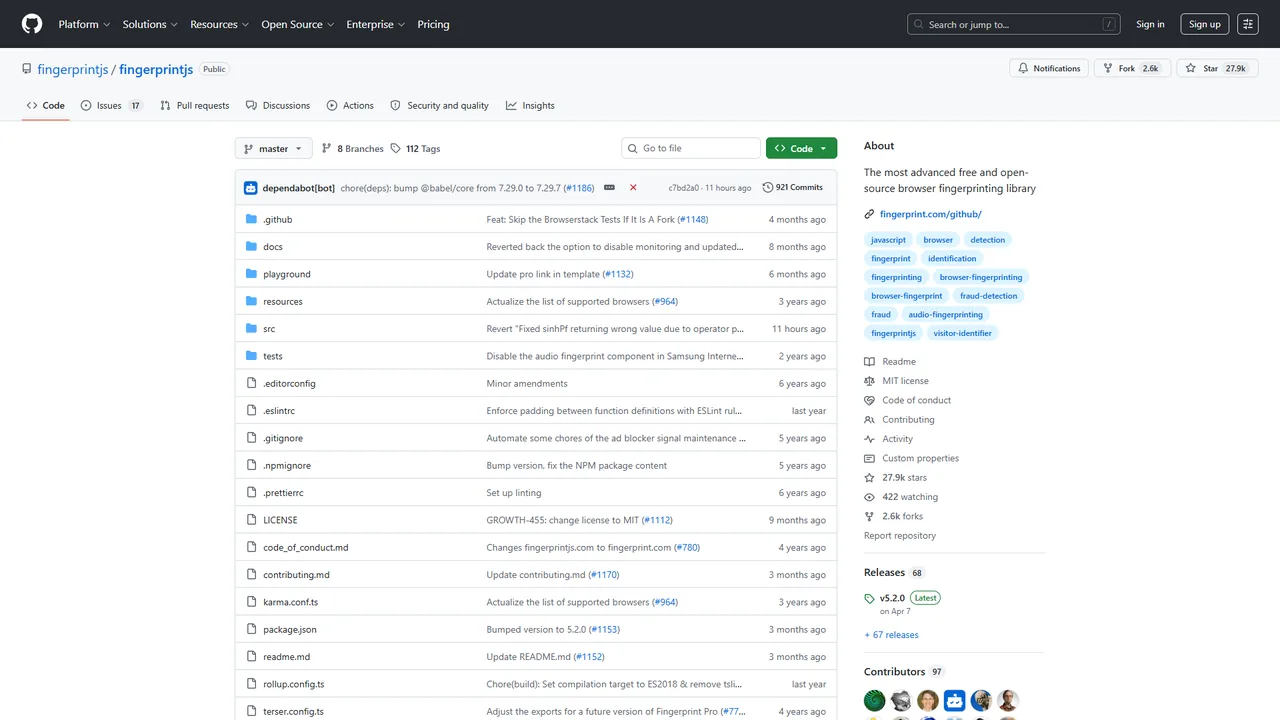Open the c7bd2a0 commit hash
Image resolution: width=1280 pixels, height=720 pixels.
(x=684, y=187)
